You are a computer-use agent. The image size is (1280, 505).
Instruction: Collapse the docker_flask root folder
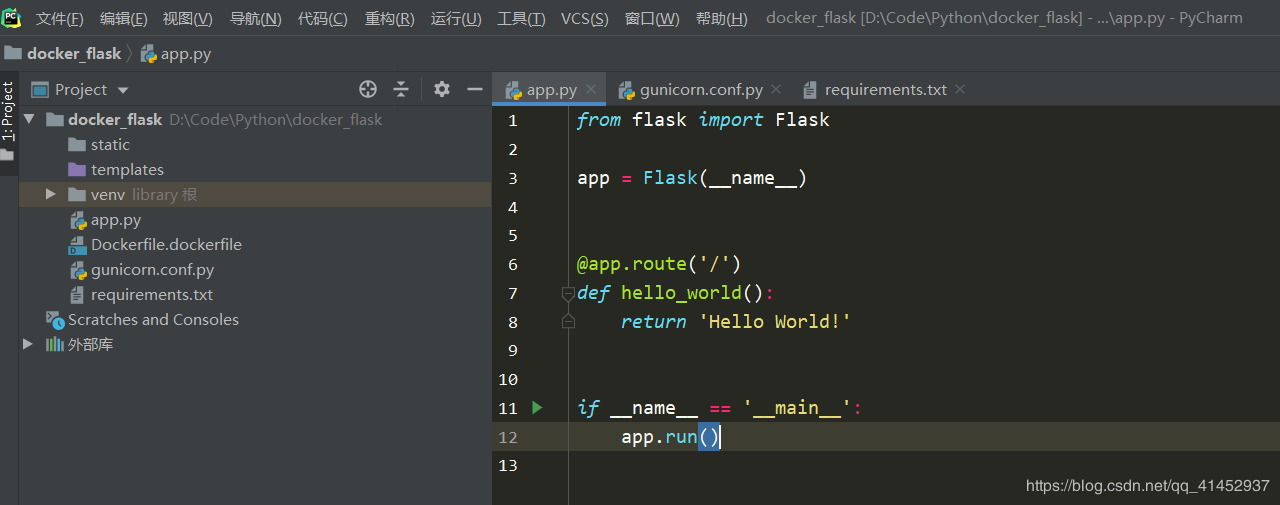[28, 120]
